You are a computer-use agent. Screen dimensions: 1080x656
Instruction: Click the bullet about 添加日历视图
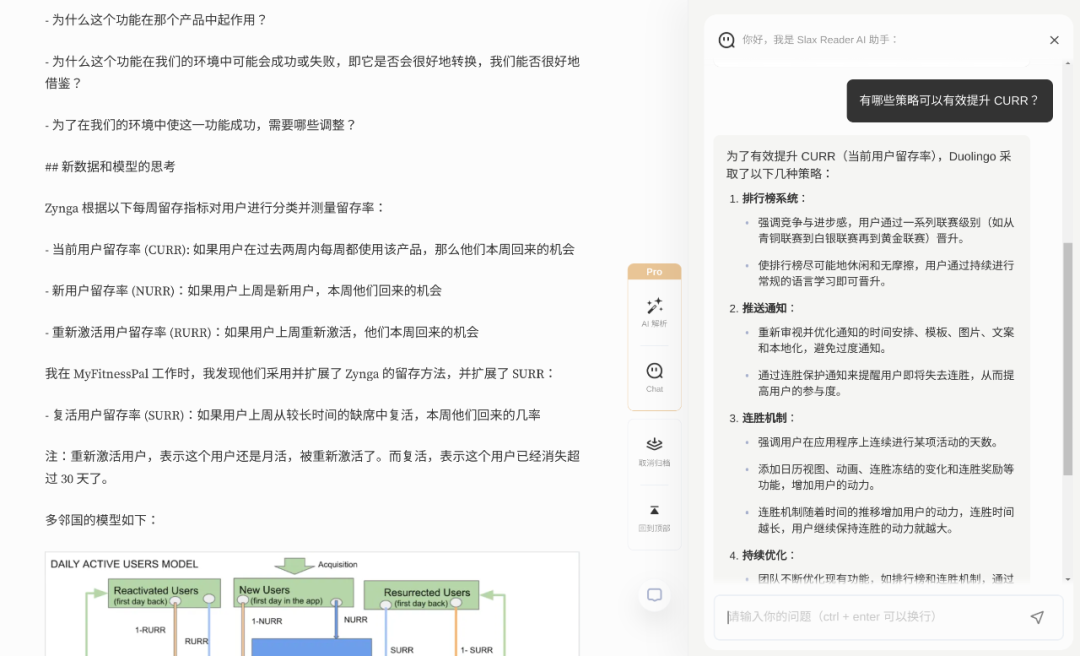[x=886, y=477]
